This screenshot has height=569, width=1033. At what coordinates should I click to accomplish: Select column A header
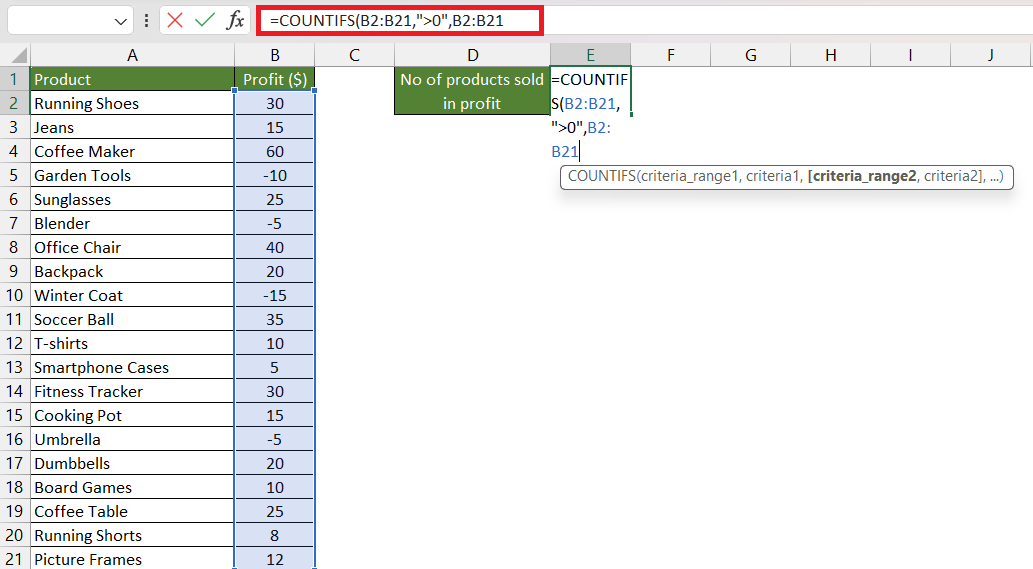[x=132, y=55]
